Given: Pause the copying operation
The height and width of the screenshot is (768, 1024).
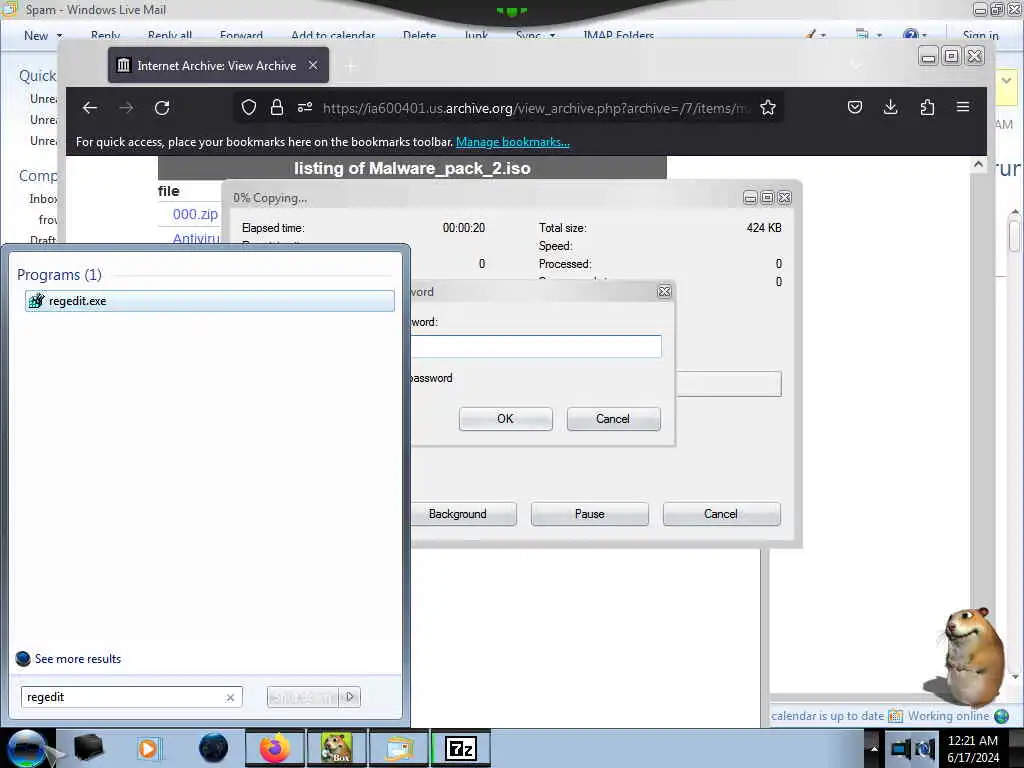Looking at the screenshot, I should (590, 514).
